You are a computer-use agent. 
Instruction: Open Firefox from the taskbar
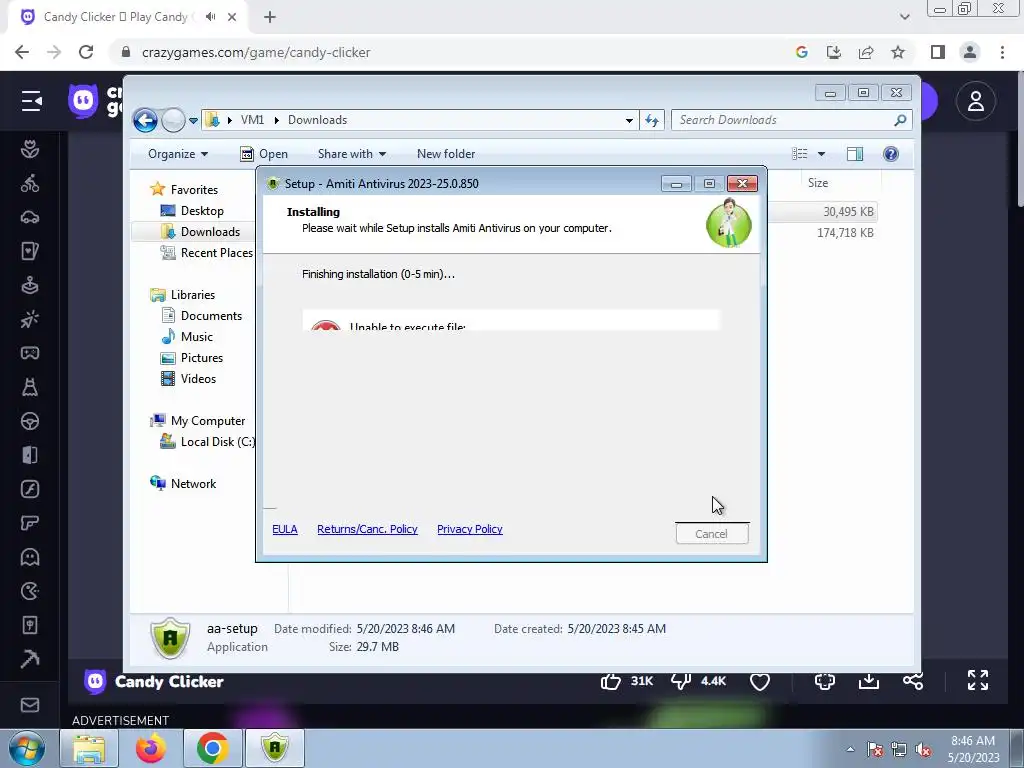[150, 748]
